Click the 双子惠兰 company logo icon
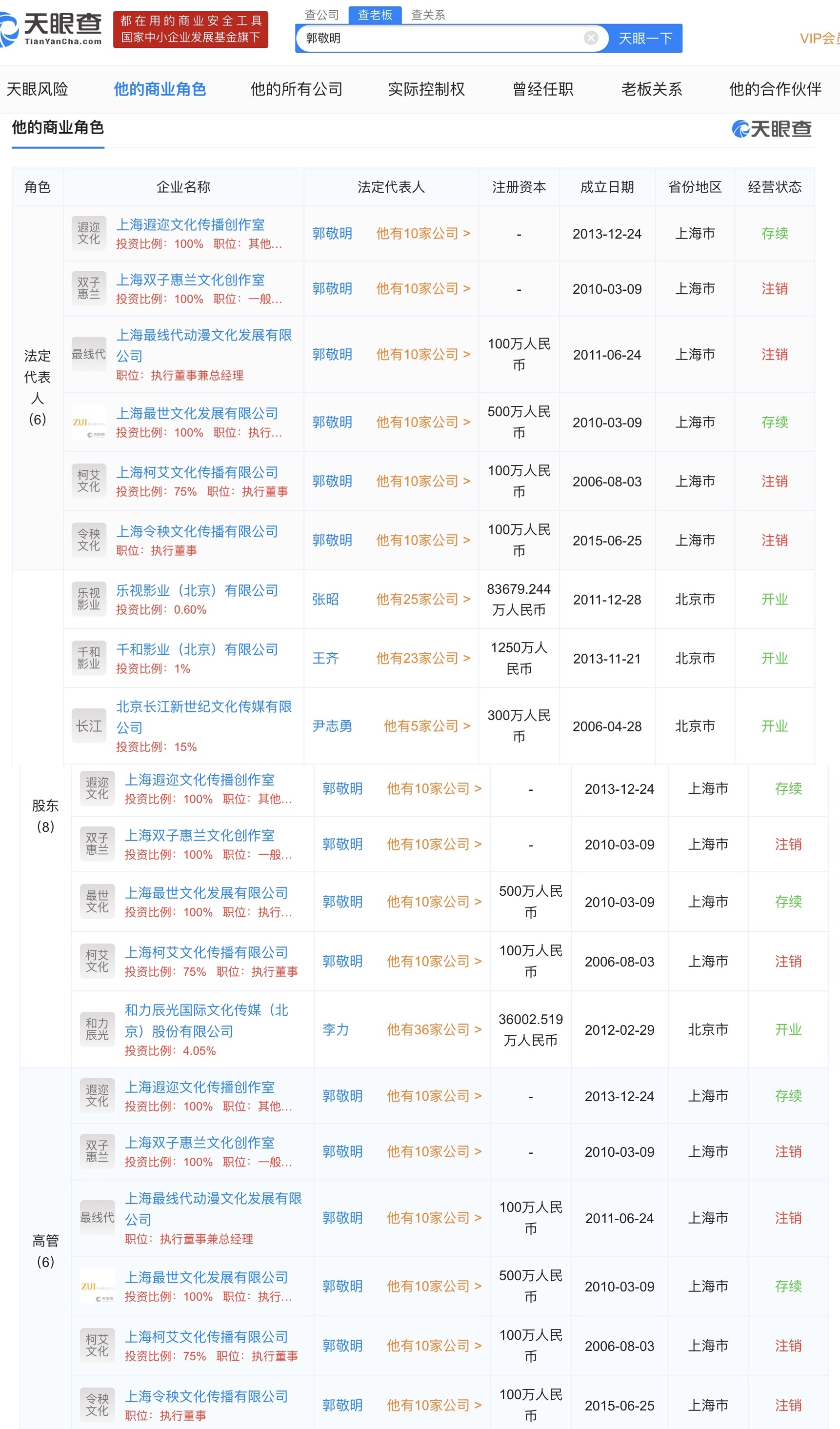The height and width of the screenshot is (1429, 840). [89, 288]
